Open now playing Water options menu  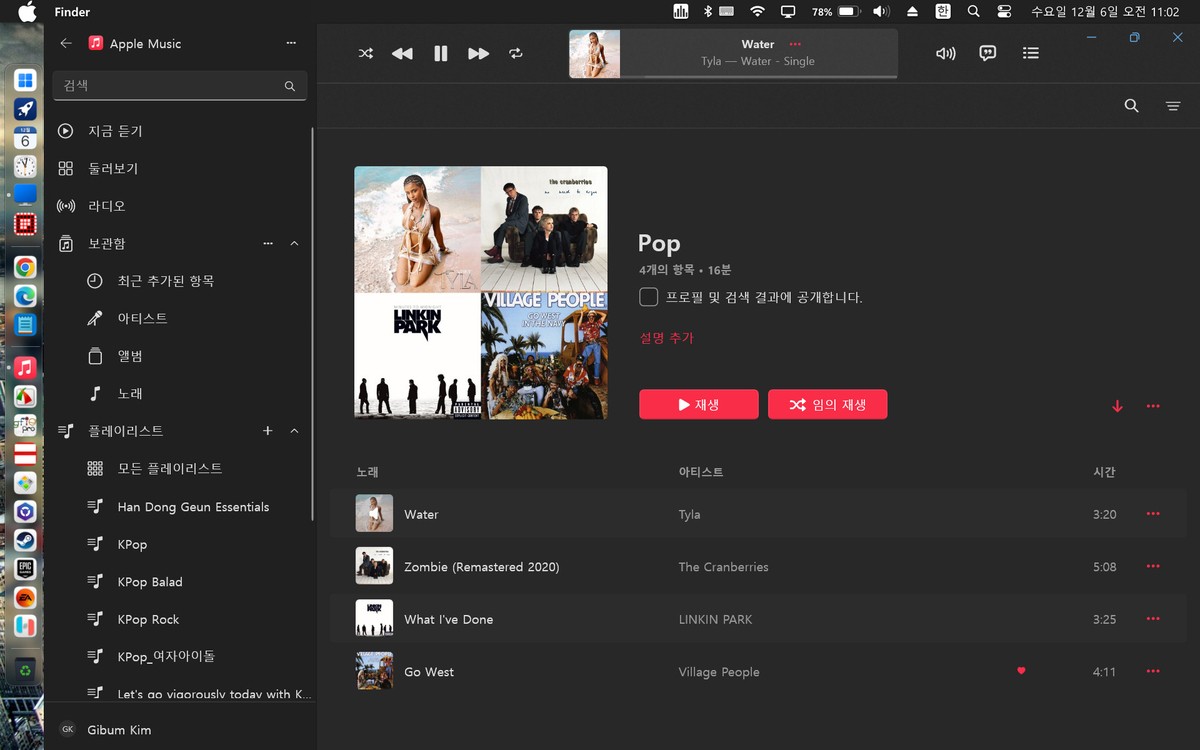[x=795, y=44]
